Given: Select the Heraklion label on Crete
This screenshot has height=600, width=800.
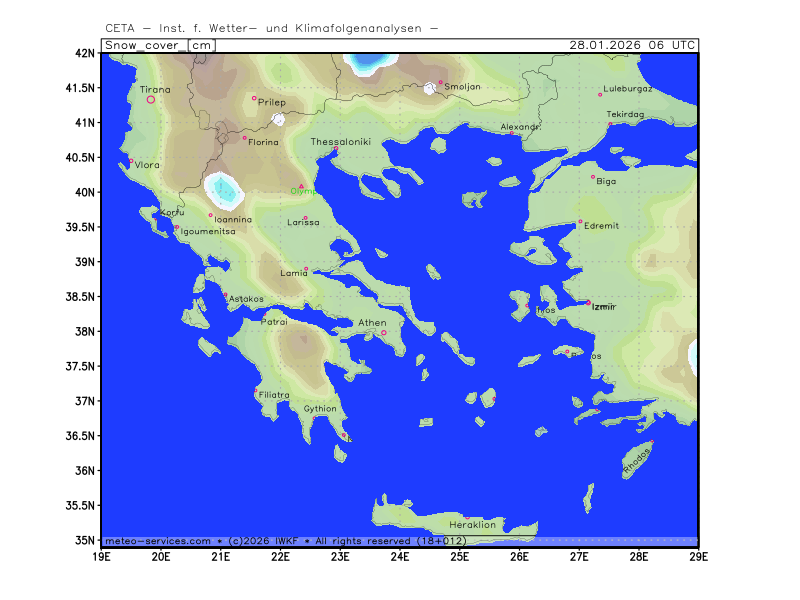Looking at the screenshot, I should point(472,525).
